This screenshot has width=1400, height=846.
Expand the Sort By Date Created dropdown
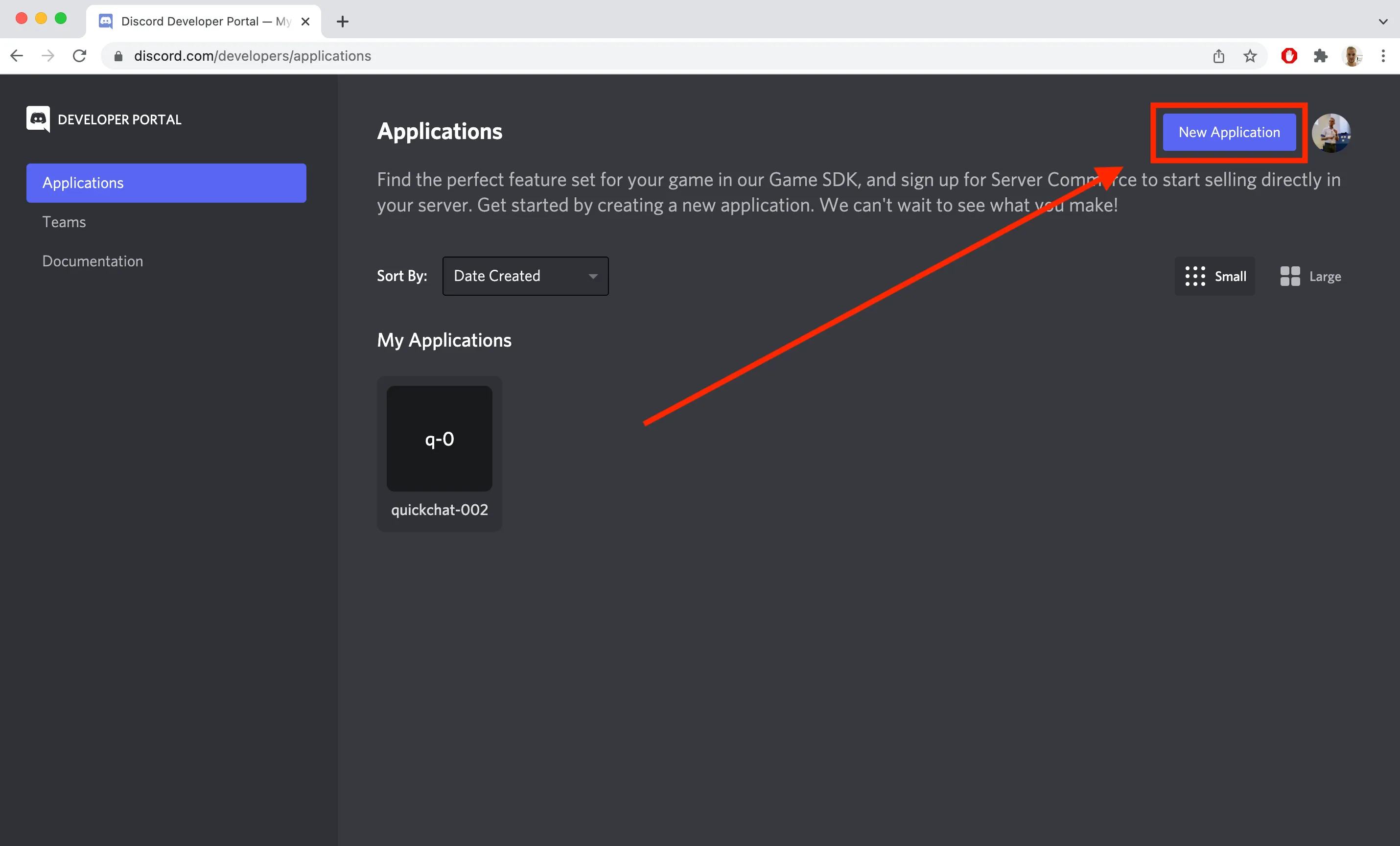pyautogui.click(x=525, y=276)
